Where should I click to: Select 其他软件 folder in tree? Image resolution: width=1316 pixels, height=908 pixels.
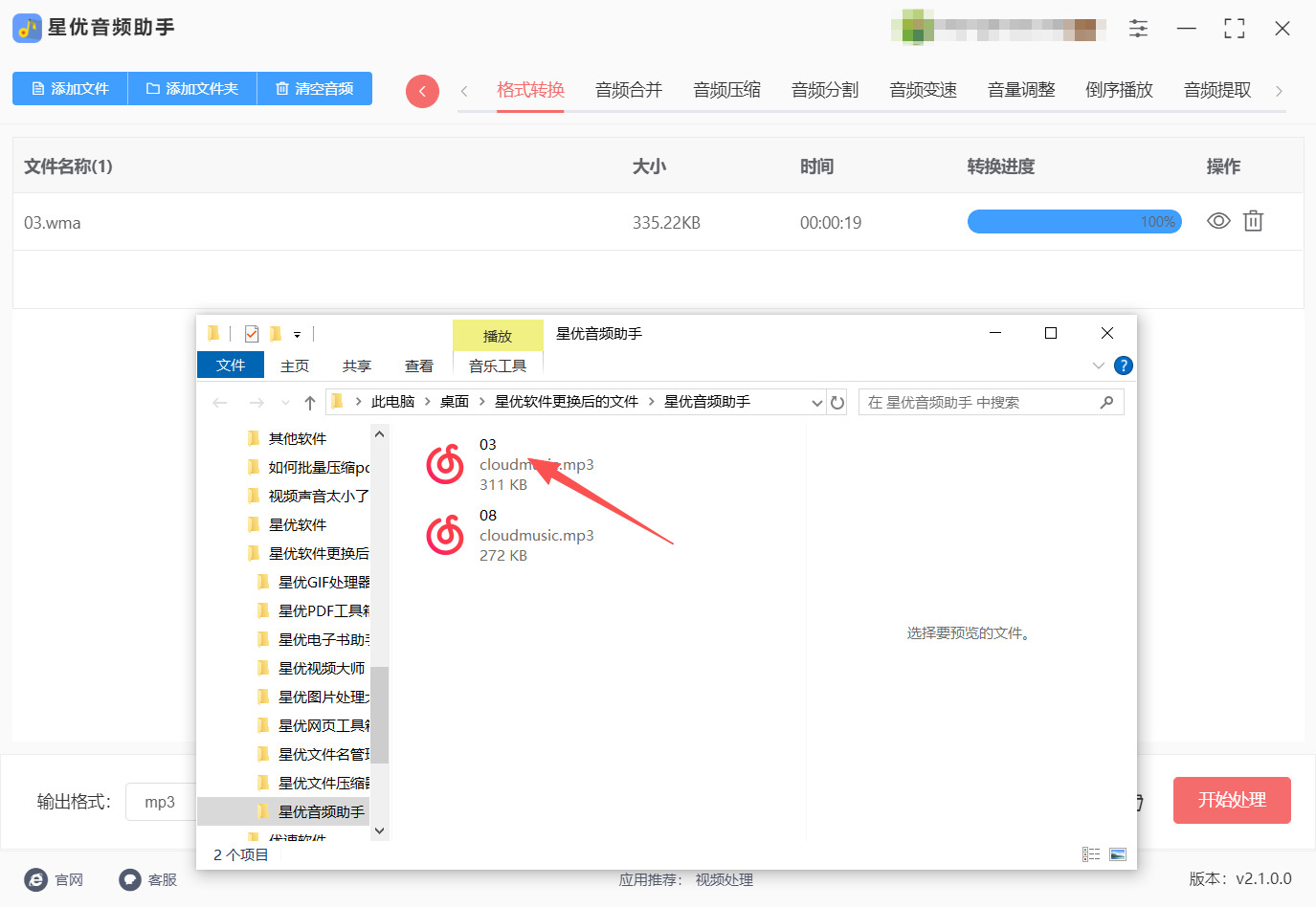[297, 438]
